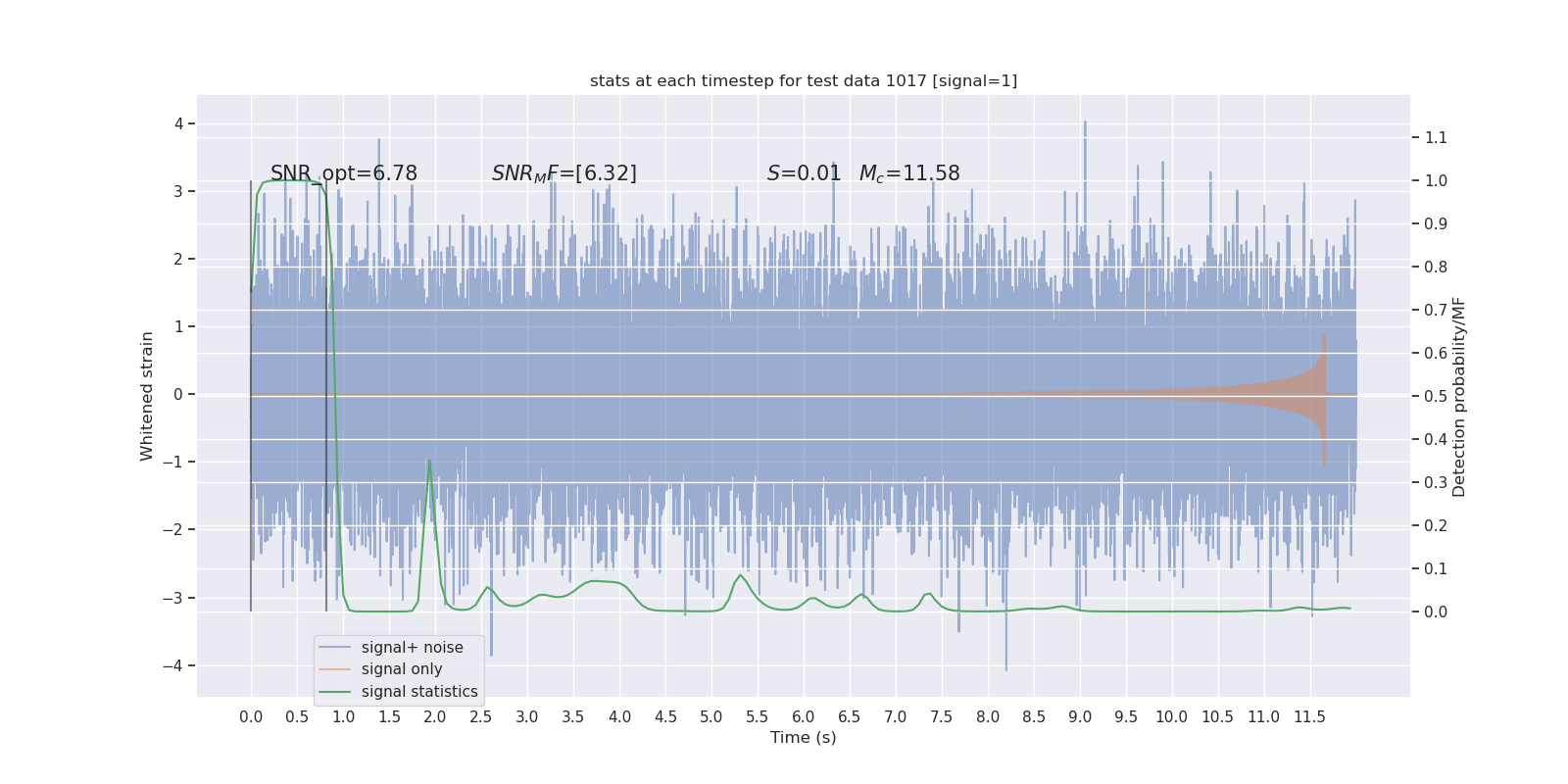The image size is (1568, 784).
Task: Click the x-axis tick label 1.5
Action: tap(389, 716)
